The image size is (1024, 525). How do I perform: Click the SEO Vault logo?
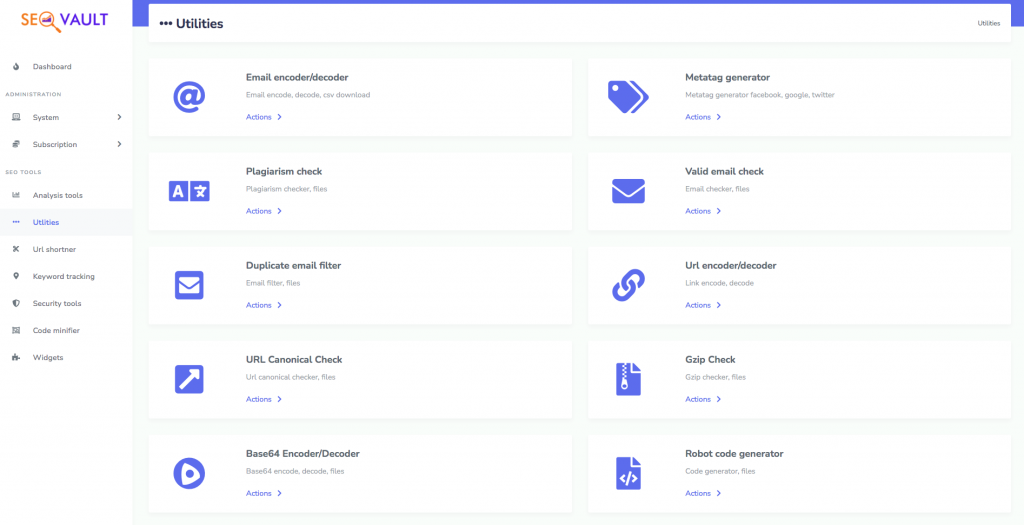point(64,21)
